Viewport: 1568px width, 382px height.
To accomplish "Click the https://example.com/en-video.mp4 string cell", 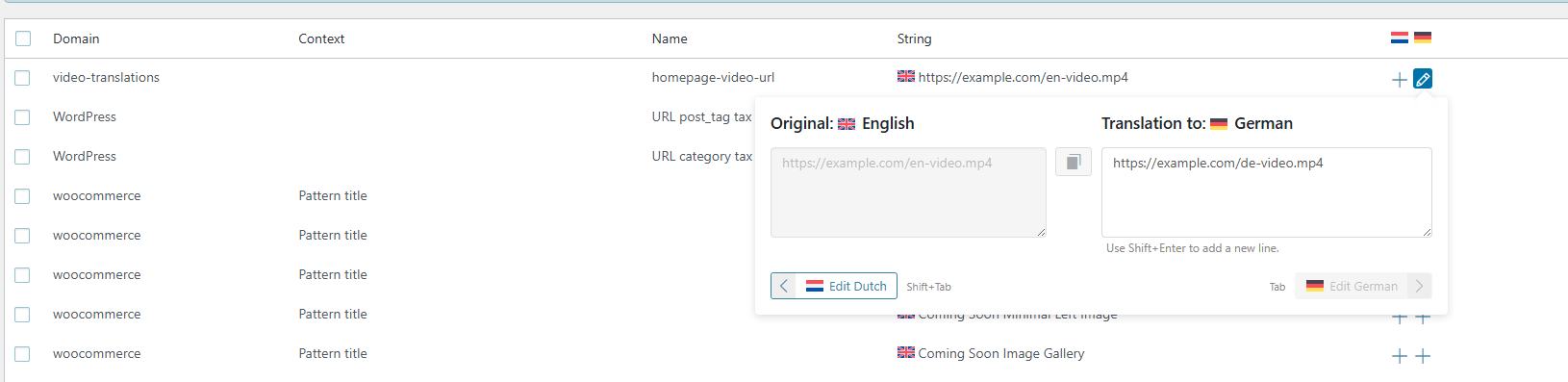I will pyautogui.click(x=1024, y=77).
